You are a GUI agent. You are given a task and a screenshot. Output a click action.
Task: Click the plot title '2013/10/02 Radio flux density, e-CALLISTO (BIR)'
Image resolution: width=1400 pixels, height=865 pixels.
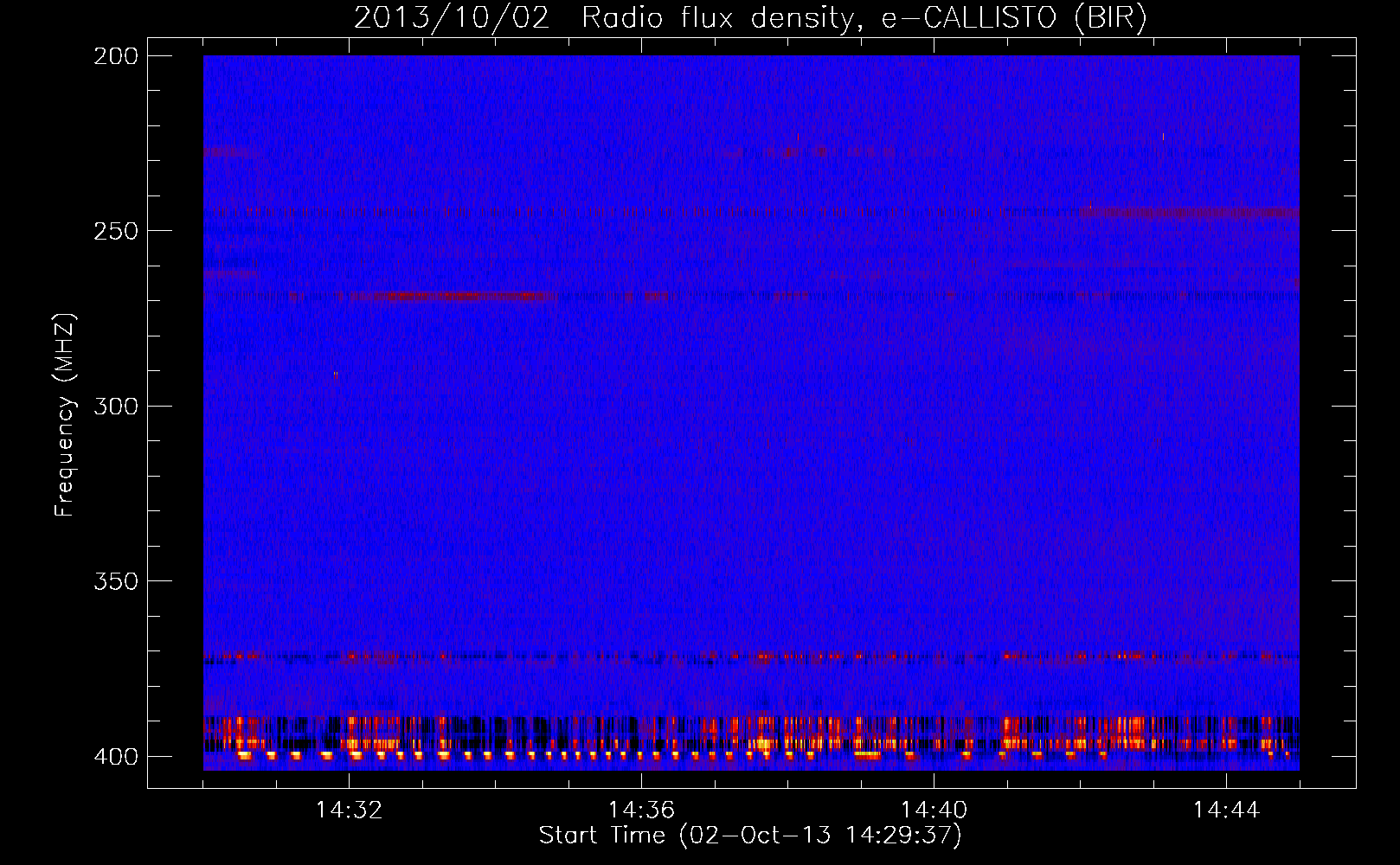[x=750, y=17]
